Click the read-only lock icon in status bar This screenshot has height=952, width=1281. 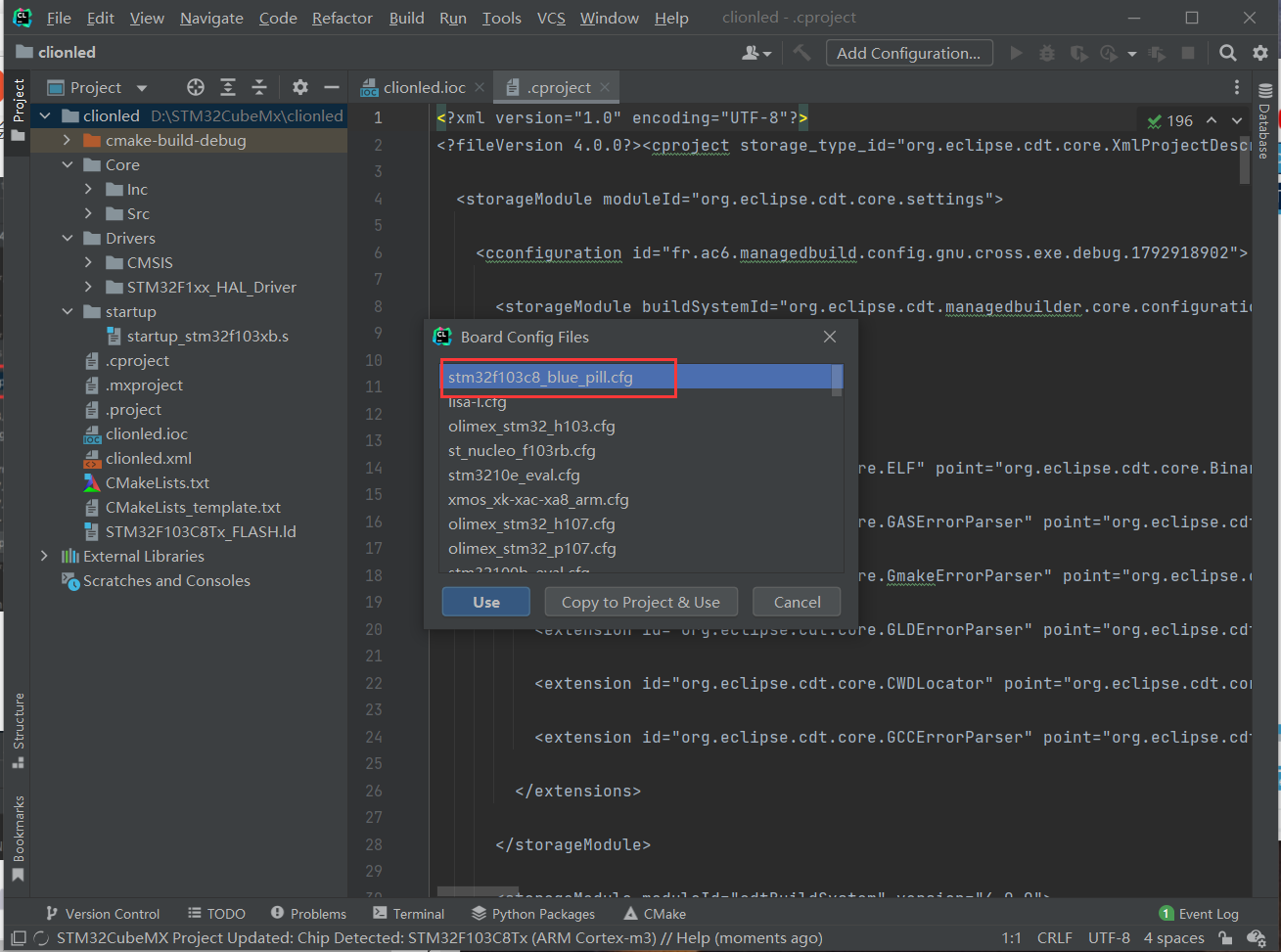(x=1227, y=938)
